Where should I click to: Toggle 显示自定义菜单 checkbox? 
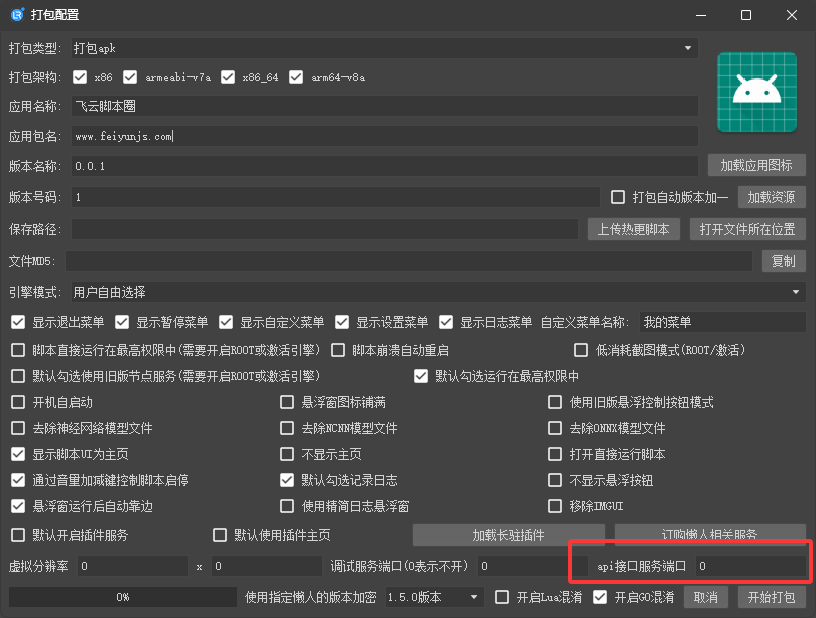[226, 323]
